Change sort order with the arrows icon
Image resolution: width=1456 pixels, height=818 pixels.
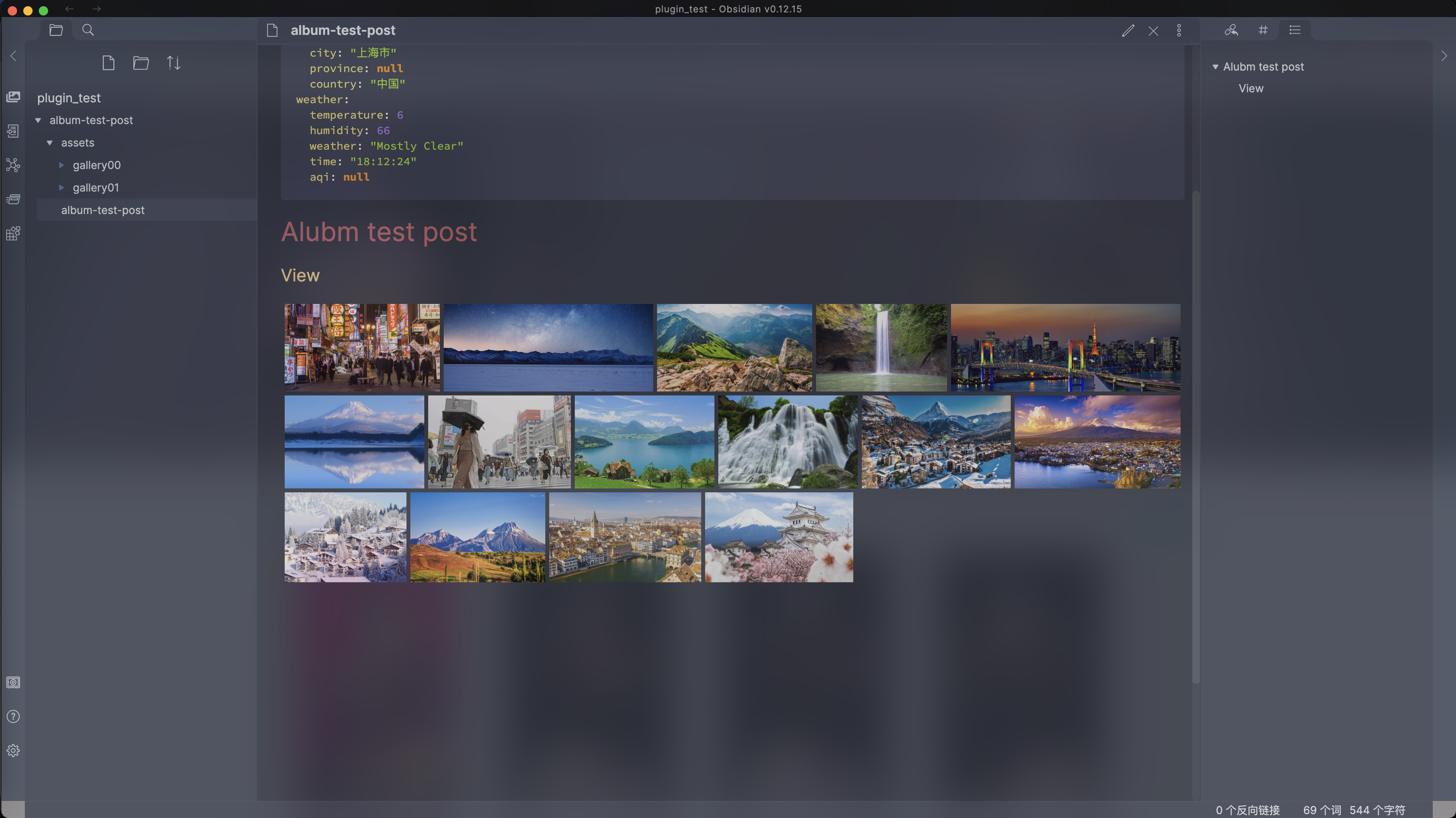tap(173, 63)
